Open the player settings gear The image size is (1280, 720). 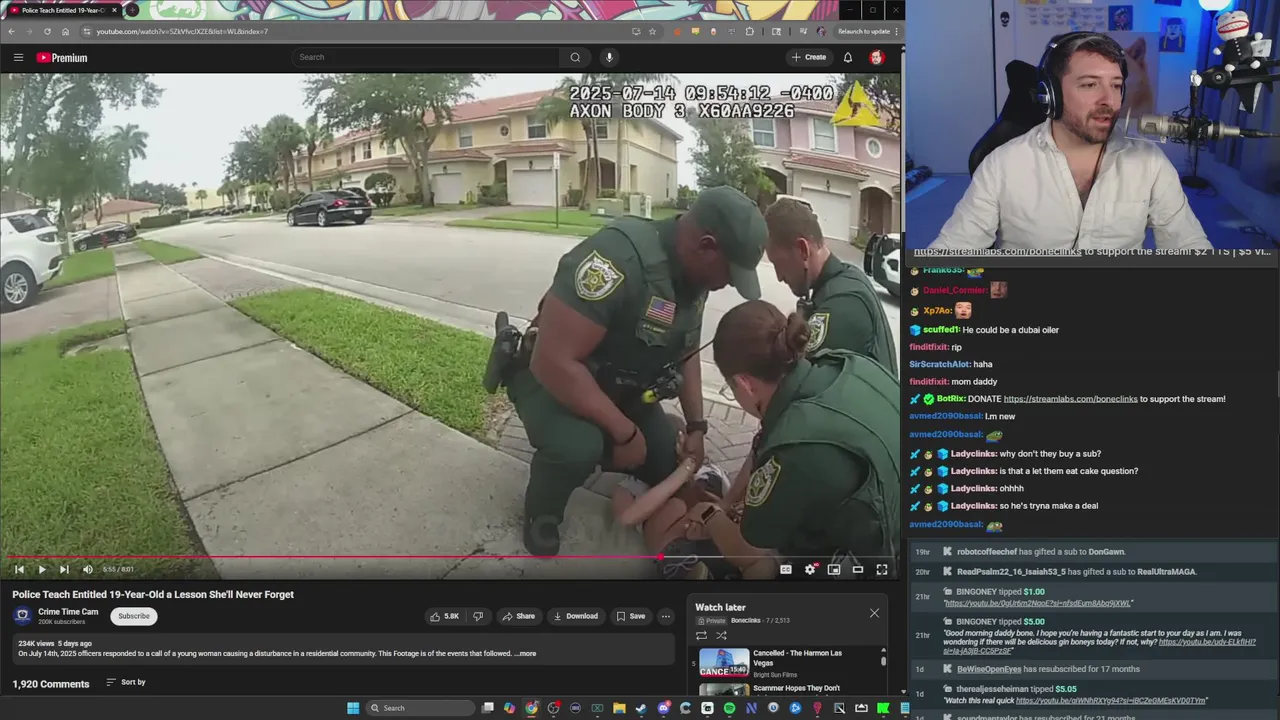click(x=810, y=569)
